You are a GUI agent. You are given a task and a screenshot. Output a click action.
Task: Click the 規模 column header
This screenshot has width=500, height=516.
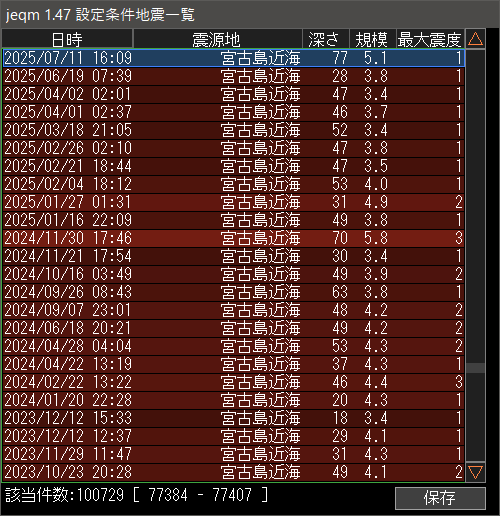(372, 39)
